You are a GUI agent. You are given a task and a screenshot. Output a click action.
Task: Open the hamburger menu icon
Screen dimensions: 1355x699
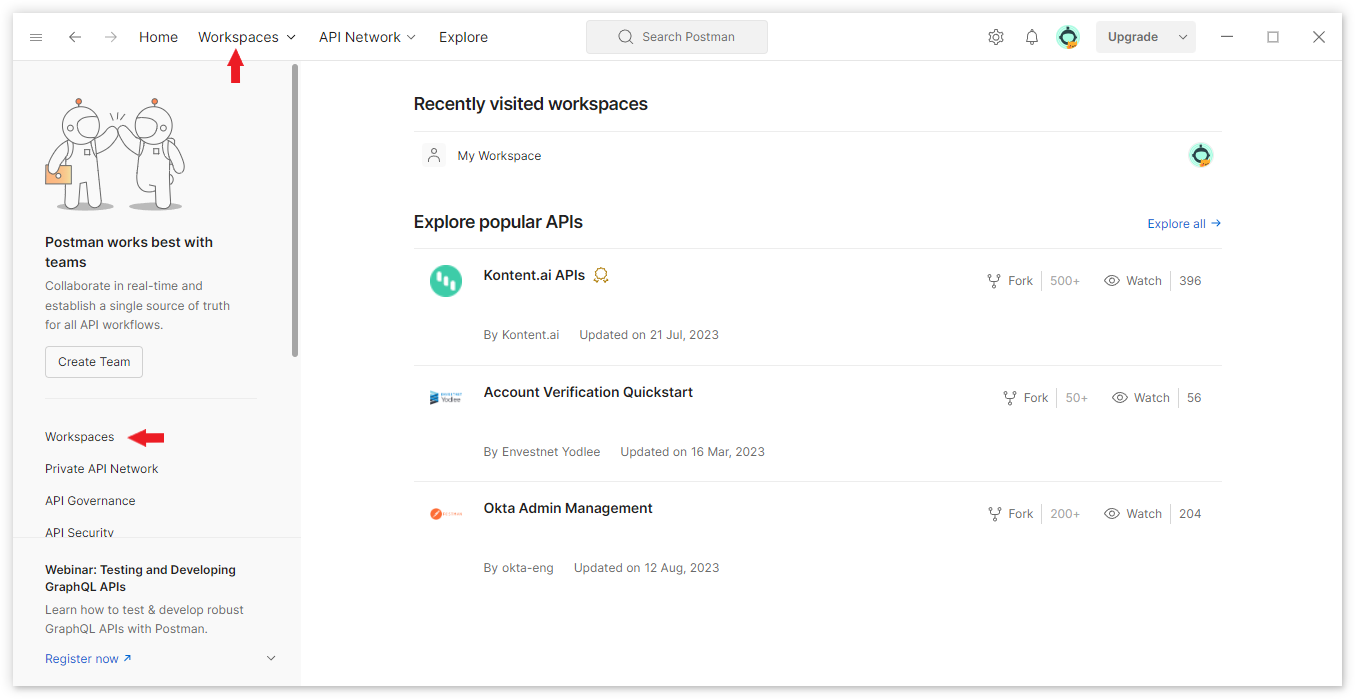tap(36, 37)
